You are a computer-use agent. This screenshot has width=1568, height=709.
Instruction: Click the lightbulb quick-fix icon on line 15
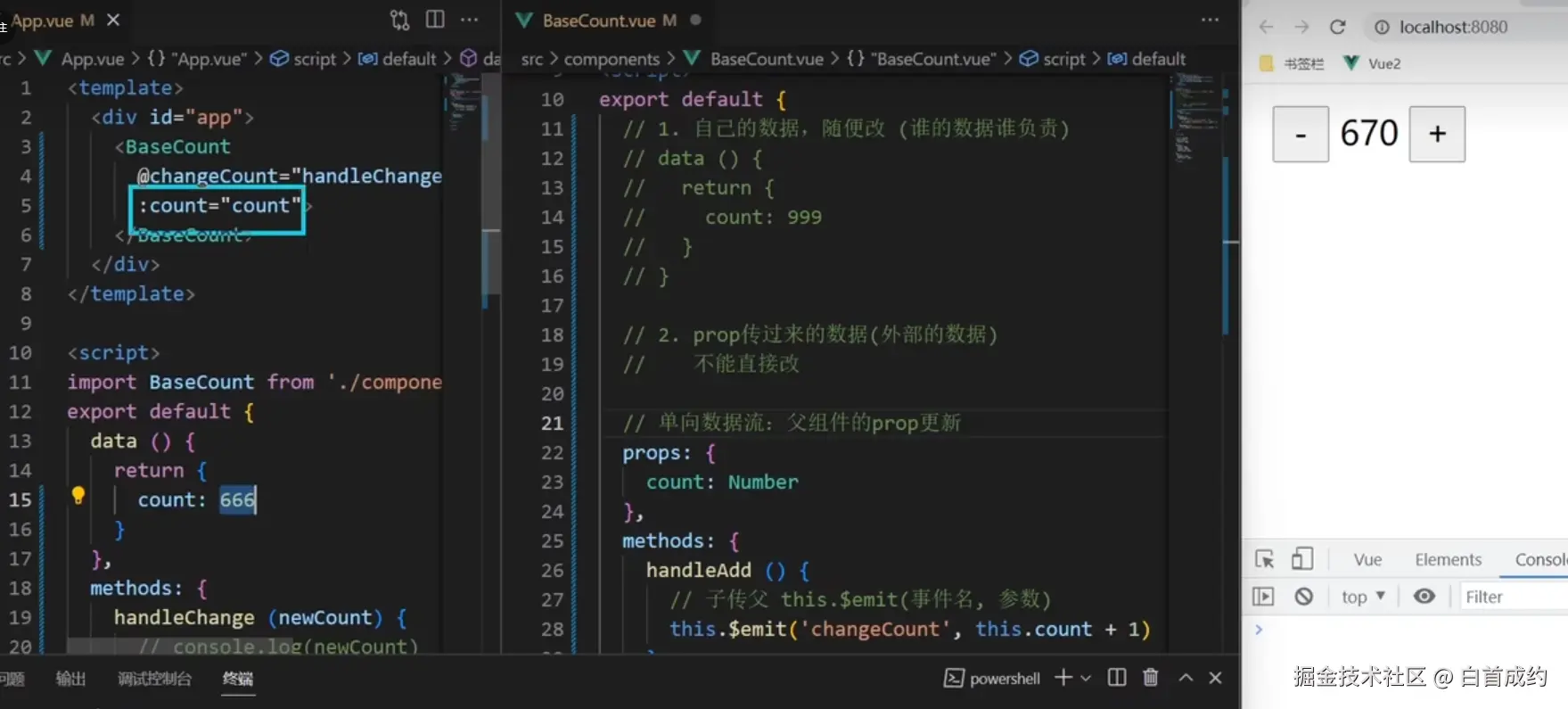[x=78, y=495]
